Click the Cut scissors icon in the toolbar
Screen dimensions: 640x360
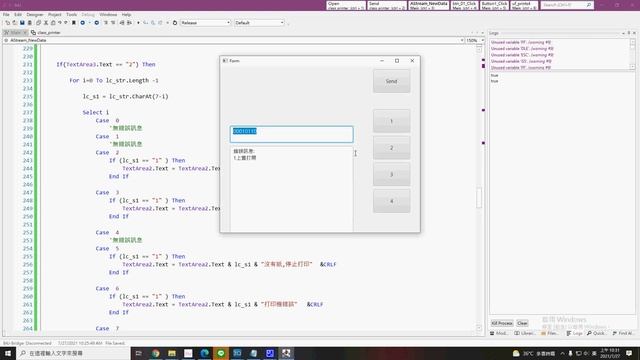point(46,23)
